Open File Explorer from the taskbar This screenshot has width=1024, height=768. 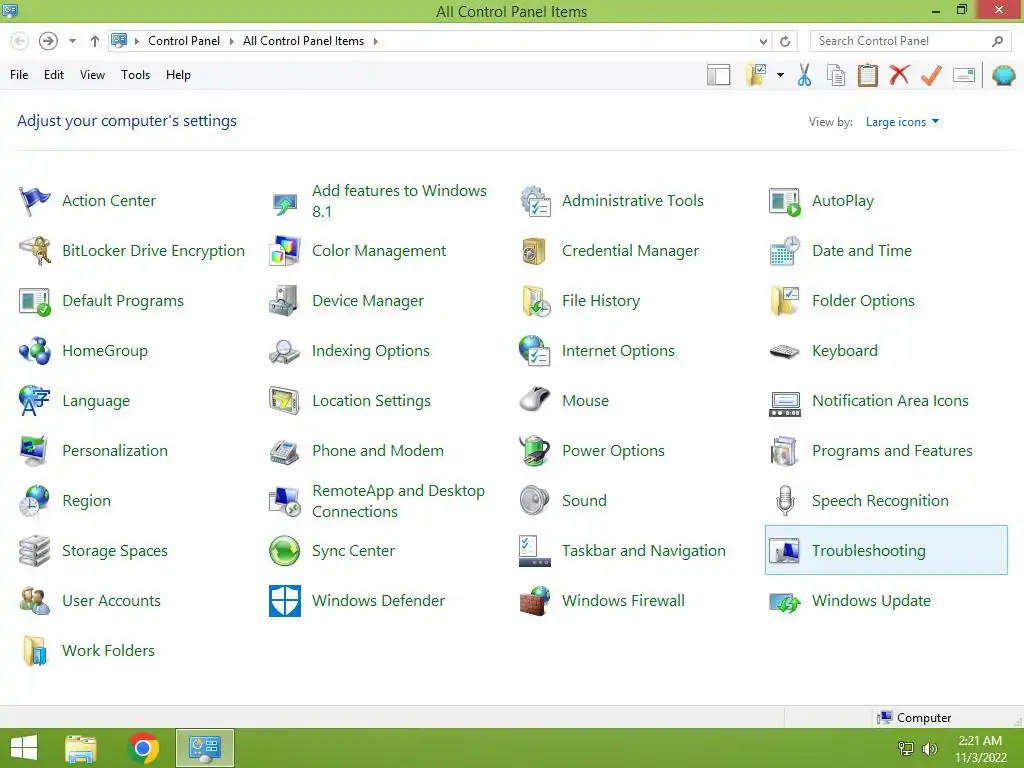pyautogui.click(x=81, y=748)
